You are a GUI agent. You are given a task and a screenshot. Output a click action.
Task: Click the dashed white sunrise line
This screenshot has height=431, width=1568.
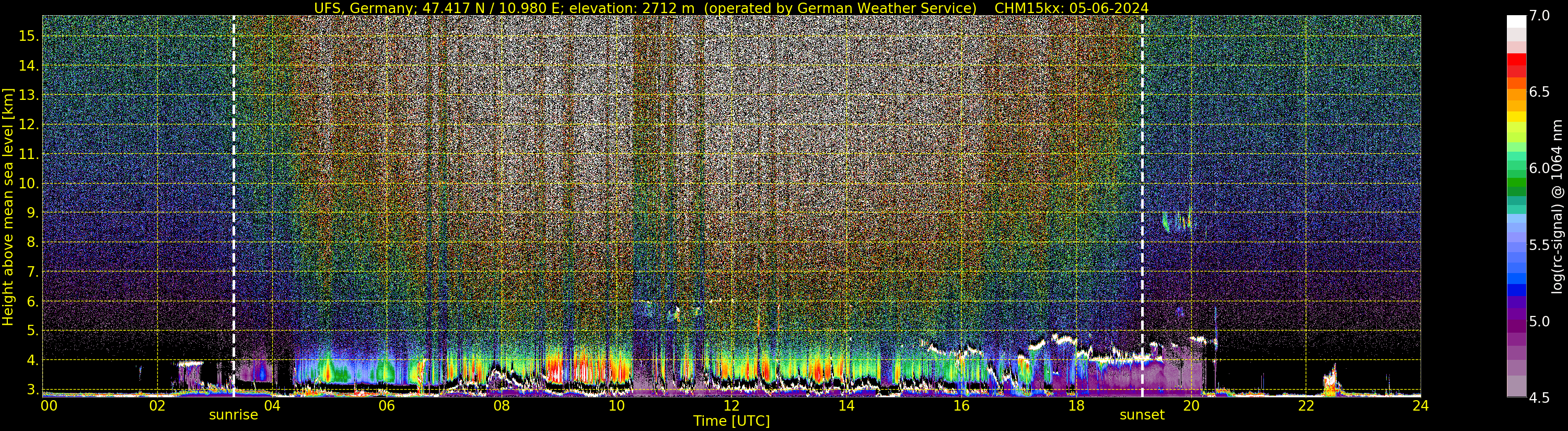coord(234,206)
